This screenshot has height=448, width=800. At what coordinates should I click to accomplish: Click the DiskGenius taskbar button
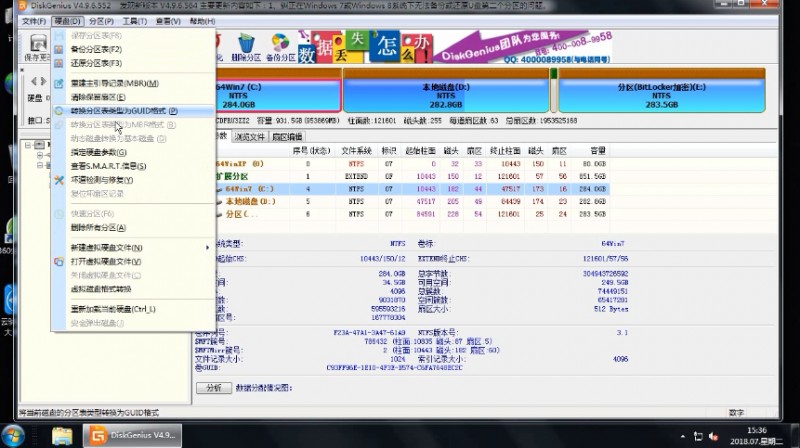click(x=132, y=436)
